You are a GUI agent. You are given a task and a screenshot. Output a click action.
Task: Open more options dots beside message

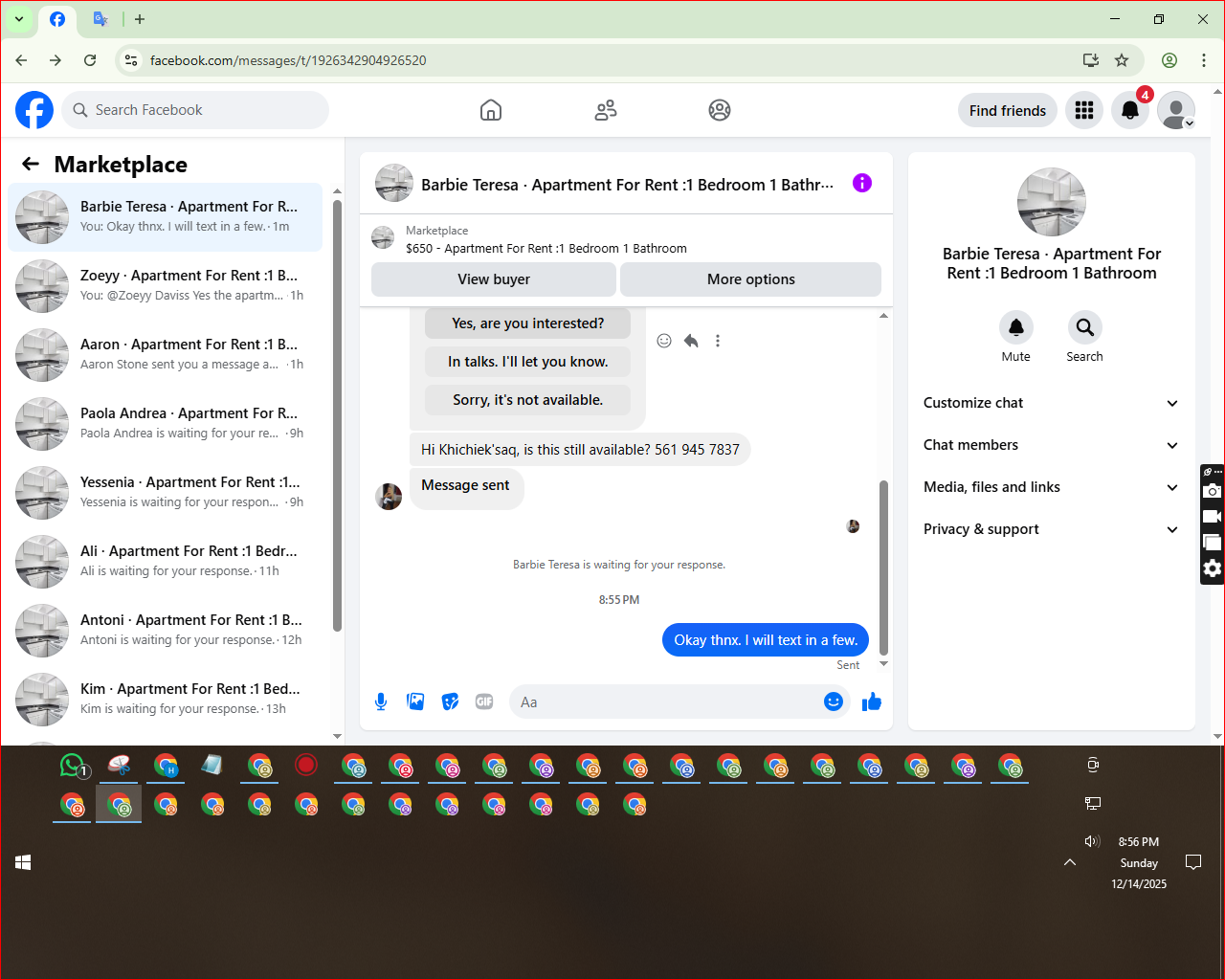point(718,341)
